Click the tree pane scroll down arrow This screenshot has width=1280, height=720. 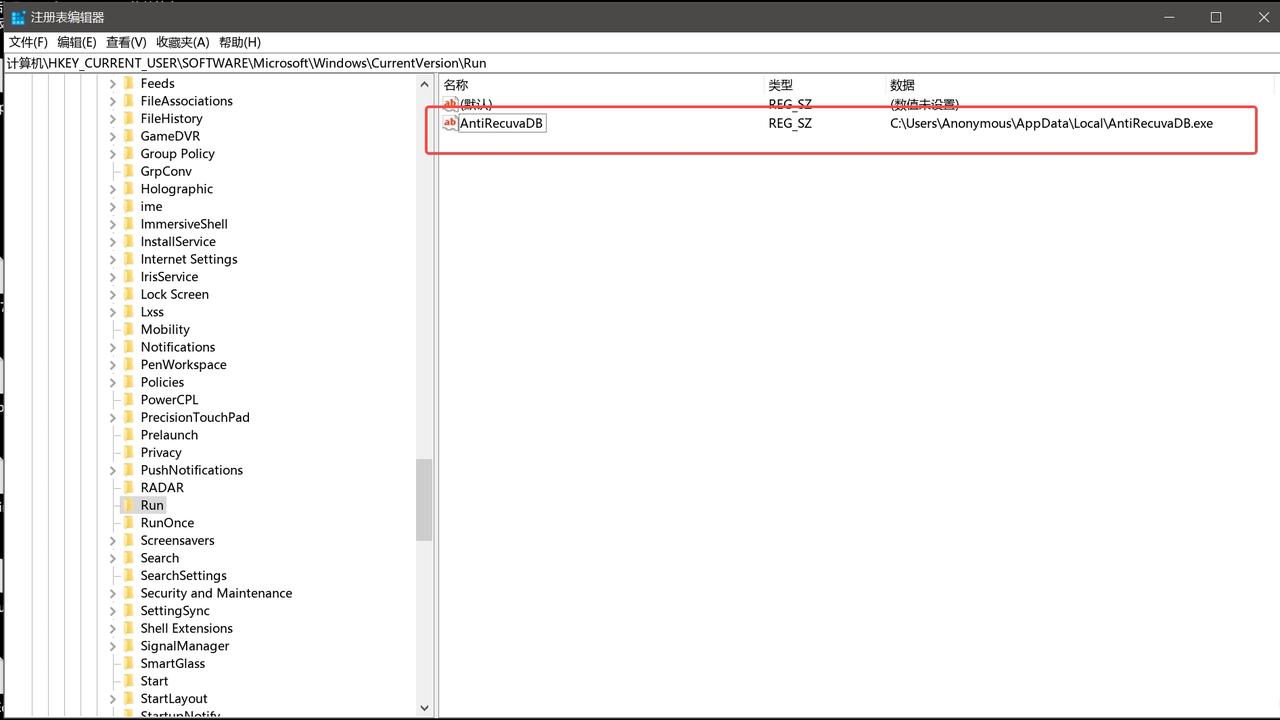(x=424, y=708)
